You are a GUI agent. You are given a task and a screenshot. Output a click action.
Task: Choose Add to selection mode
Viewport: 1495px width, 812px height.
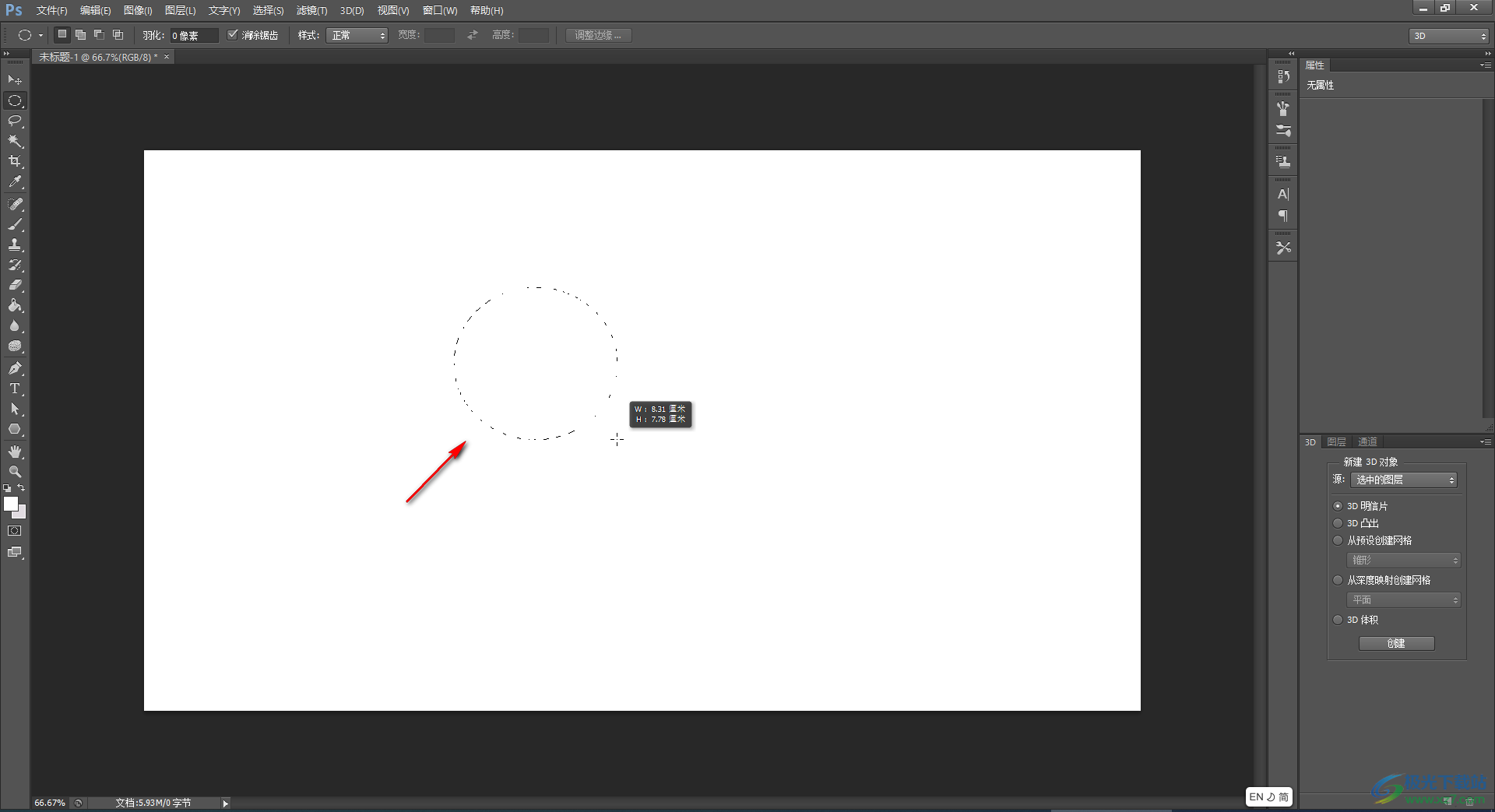click(x=80, y=34)
